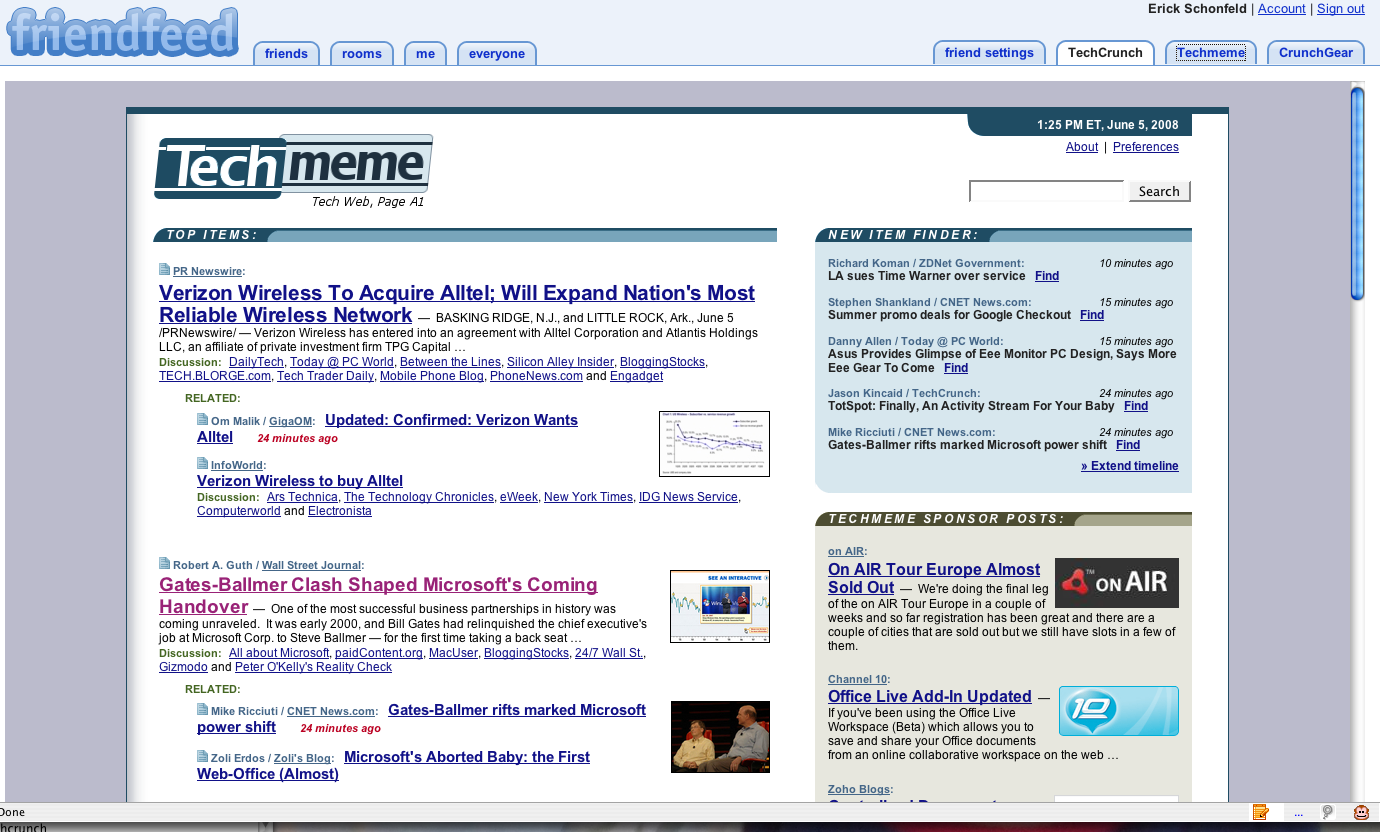Click Find next to Gates-Ballmer rifts item
The image size is (1380, 832).
point(1128,445)
